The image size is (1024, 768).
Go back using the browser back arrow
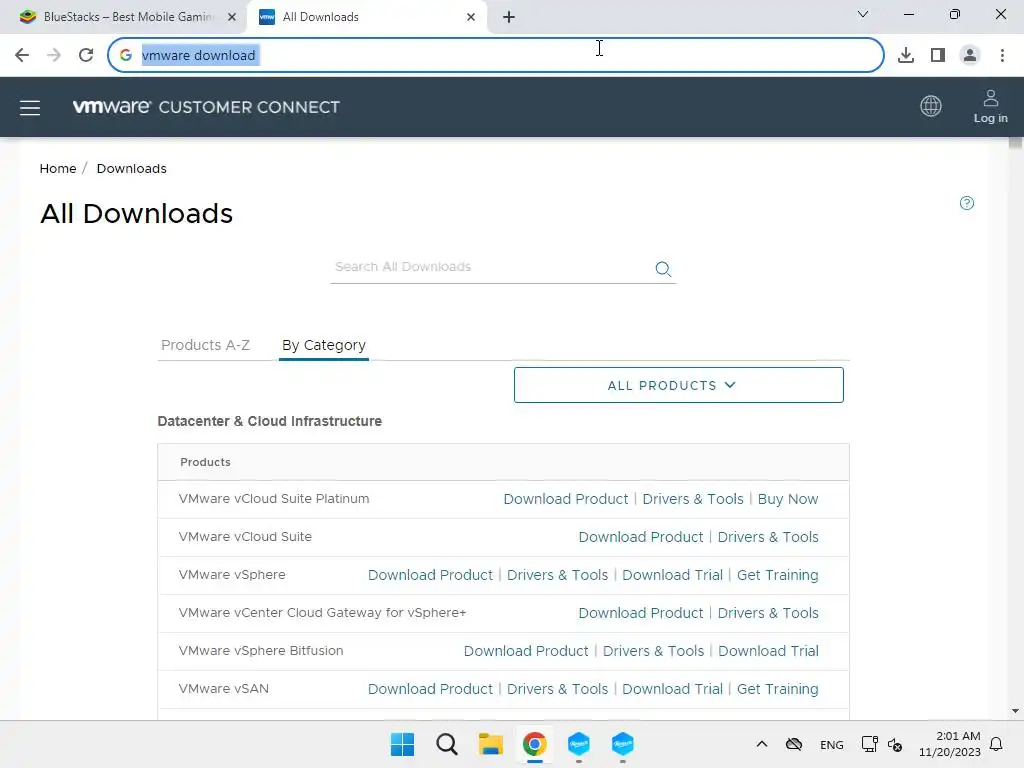pos(22,55)
